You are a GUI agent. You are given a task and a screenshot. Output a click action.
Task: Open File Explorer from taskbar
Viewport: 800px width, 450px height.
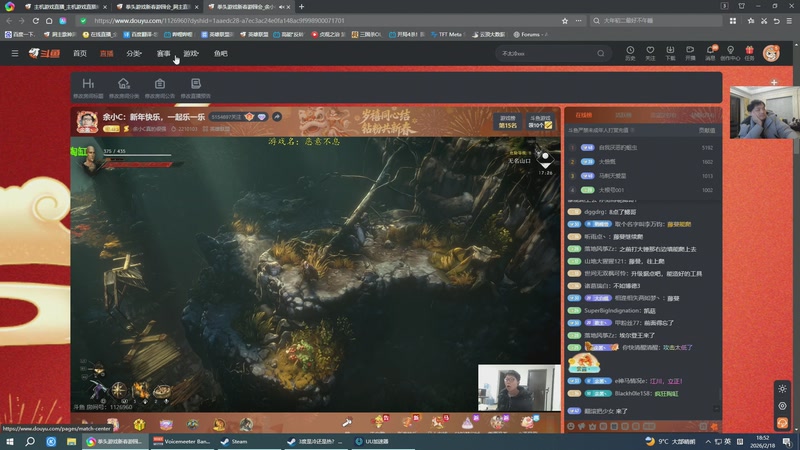click(x=71, y=441)
